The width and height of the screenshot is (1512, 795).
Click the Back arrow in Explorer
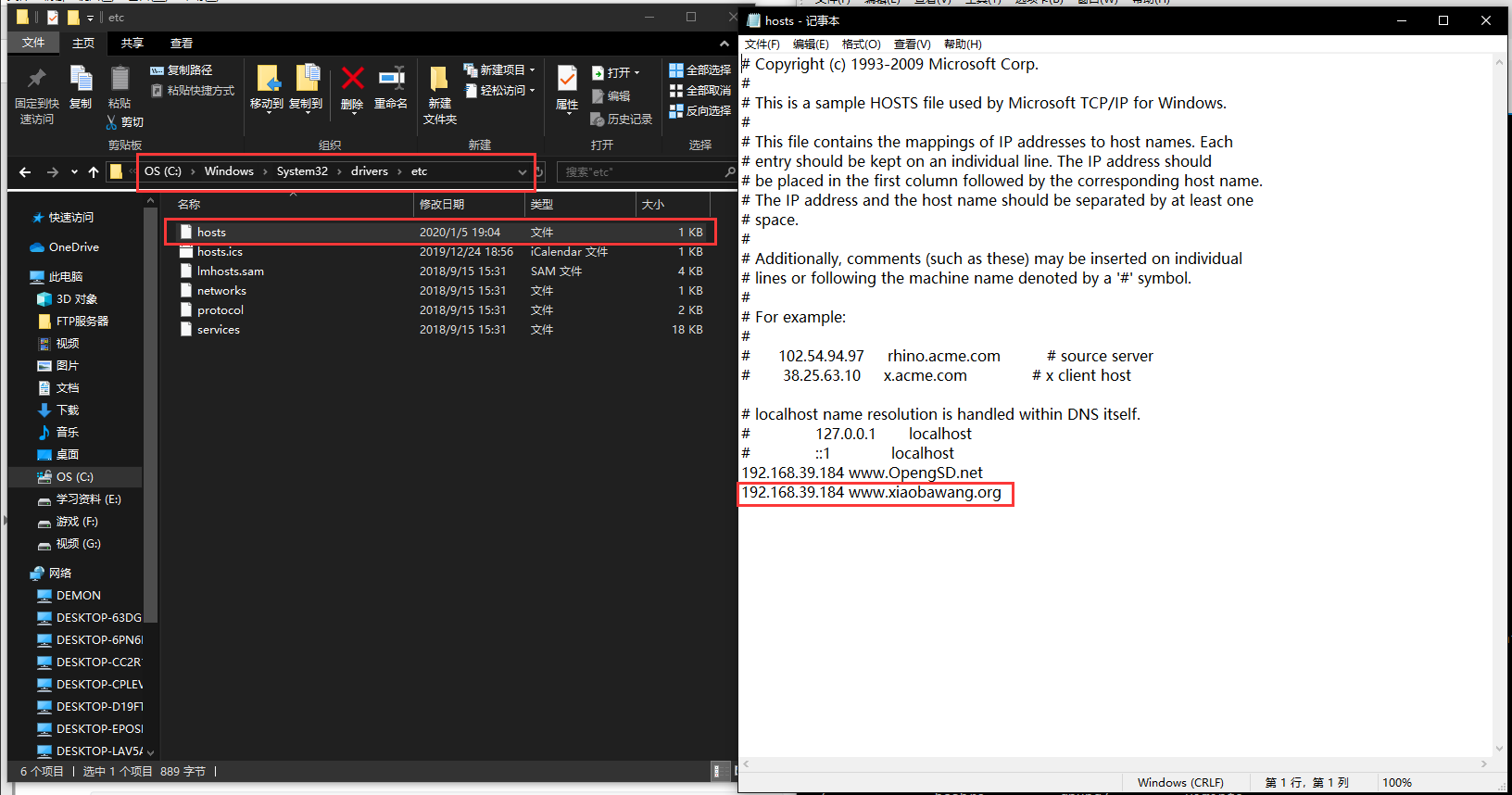[x=25, y=172]
